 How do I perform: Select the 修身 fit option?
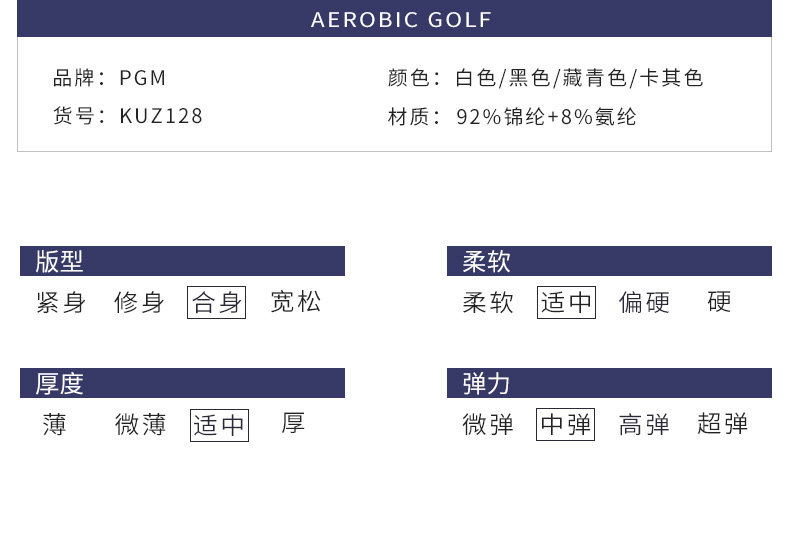click(139, 302)
